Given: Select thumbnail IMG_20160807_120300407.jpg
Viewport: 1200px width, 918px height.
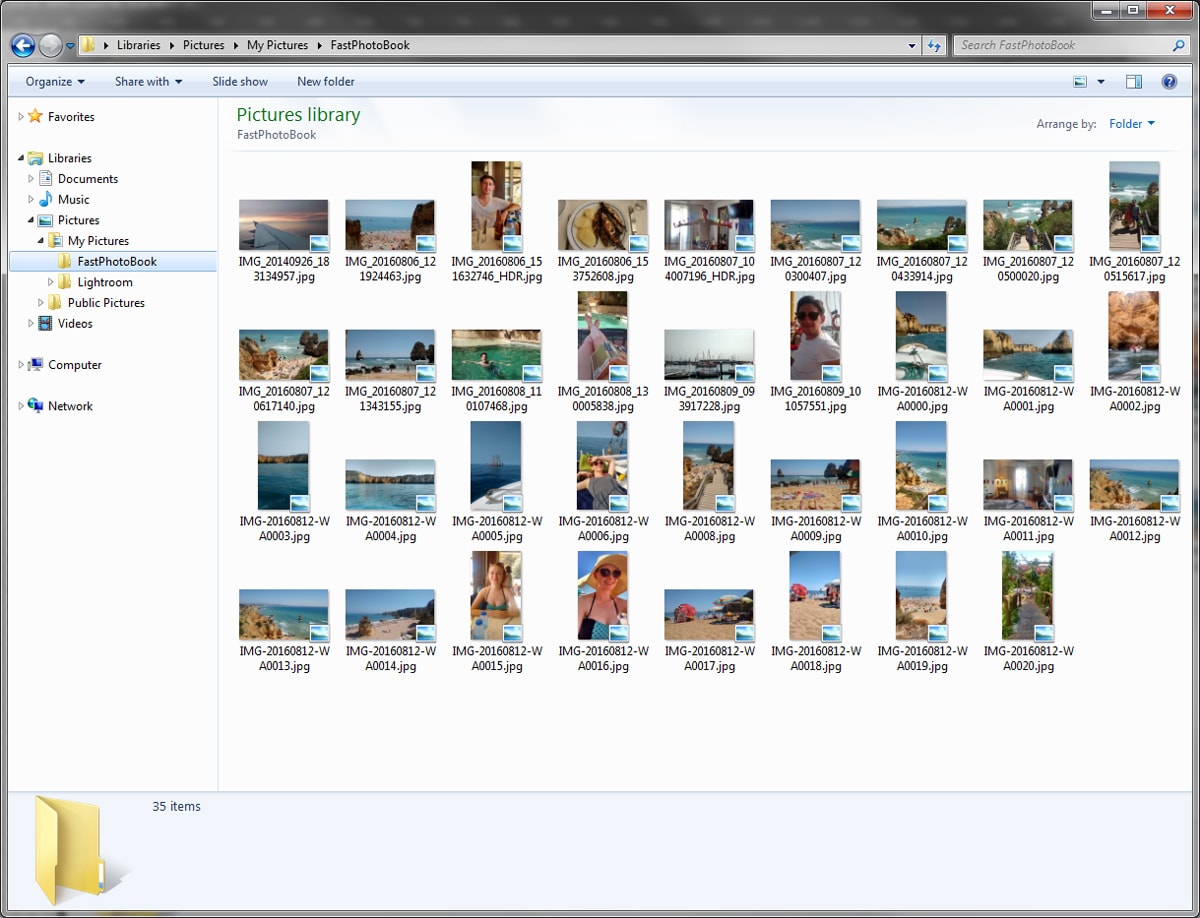Looking at the screenshot, I should pyautogui.click(x=815, y=225).
